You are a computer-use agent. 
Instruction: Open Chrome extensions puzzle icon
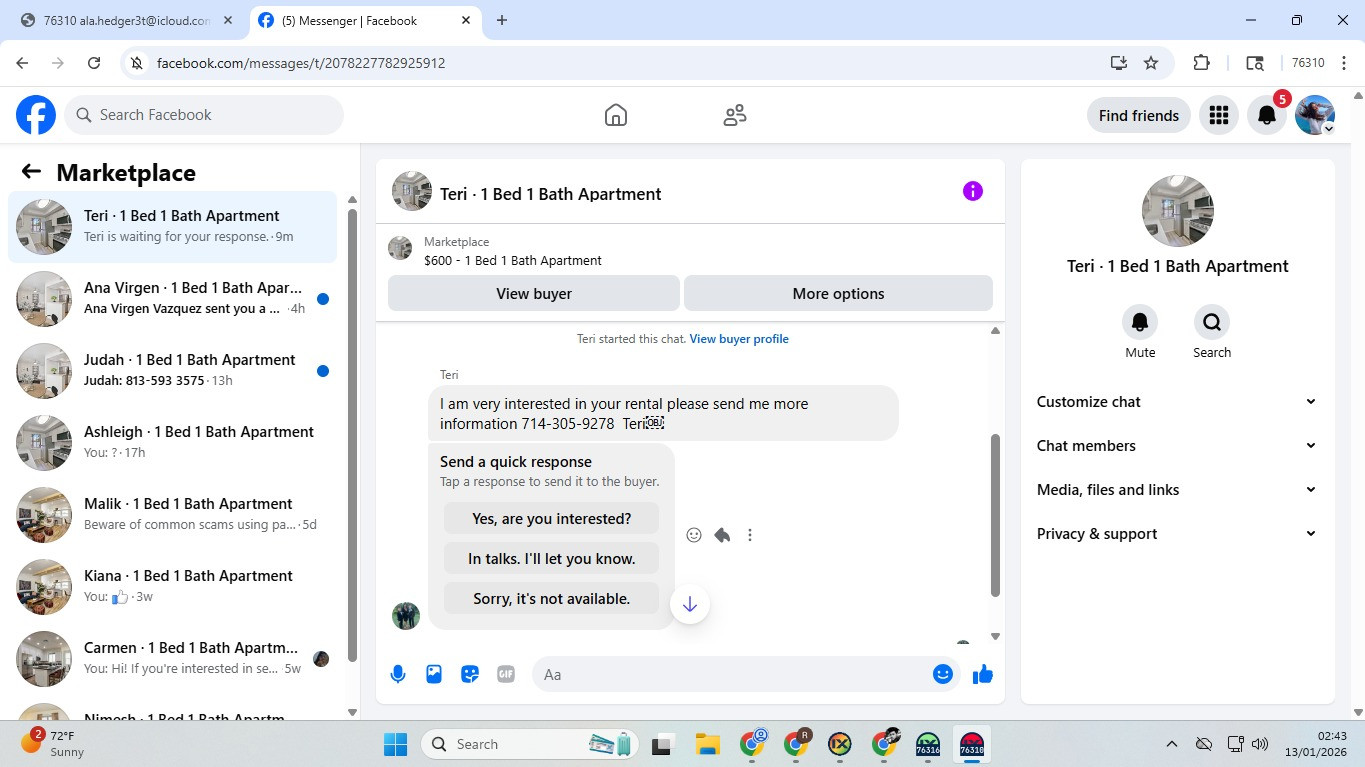point(1202,63)
